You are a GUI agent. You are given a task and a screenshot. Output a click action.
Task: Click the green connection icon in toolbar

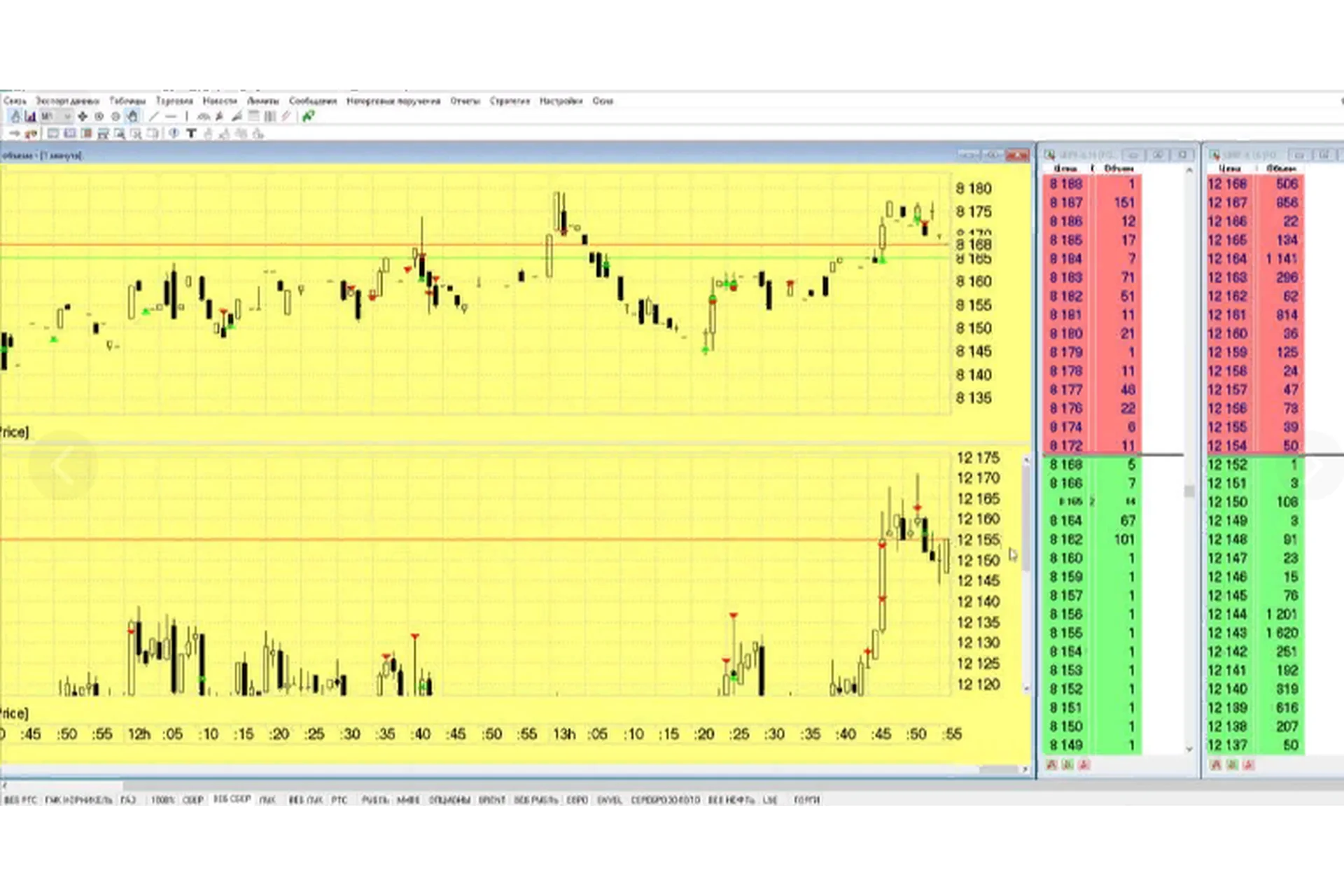(308, 117)
